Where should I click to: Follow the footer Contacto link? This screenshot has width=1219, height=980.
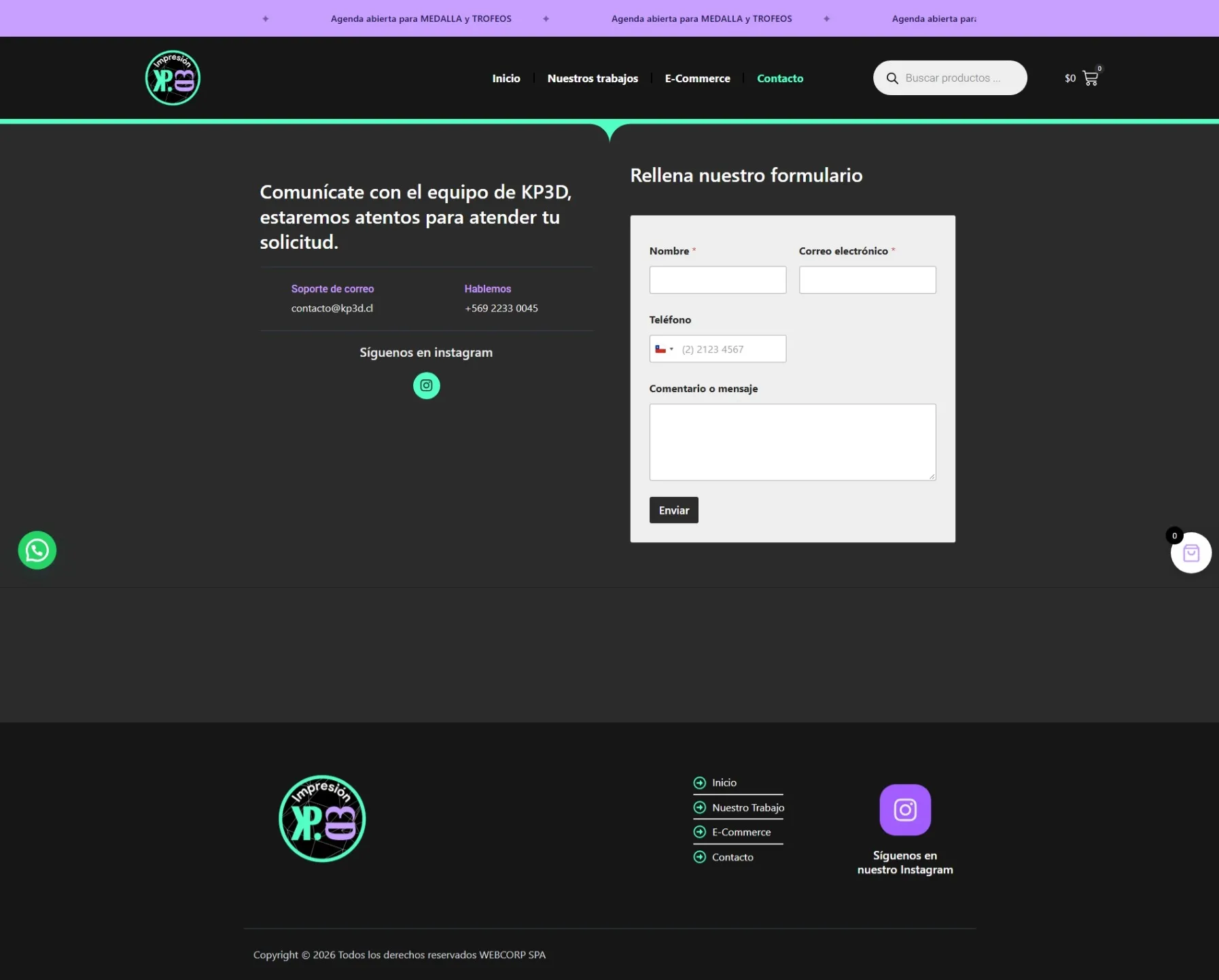pos(732,857)
